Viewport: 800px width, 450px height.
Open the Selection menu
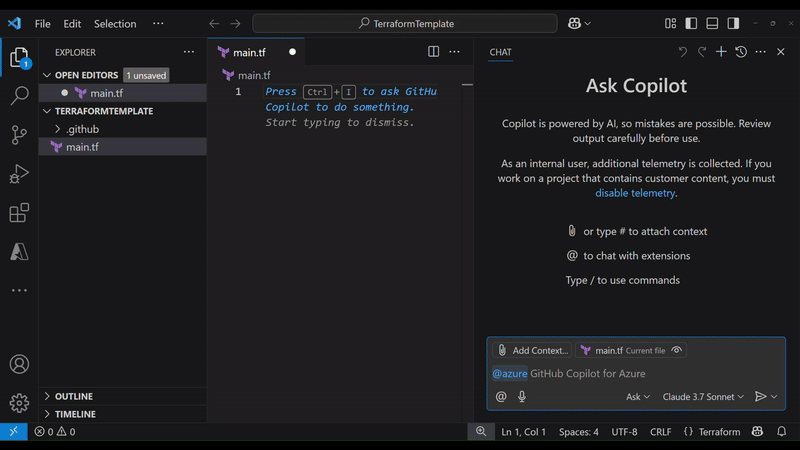[115, 23]
